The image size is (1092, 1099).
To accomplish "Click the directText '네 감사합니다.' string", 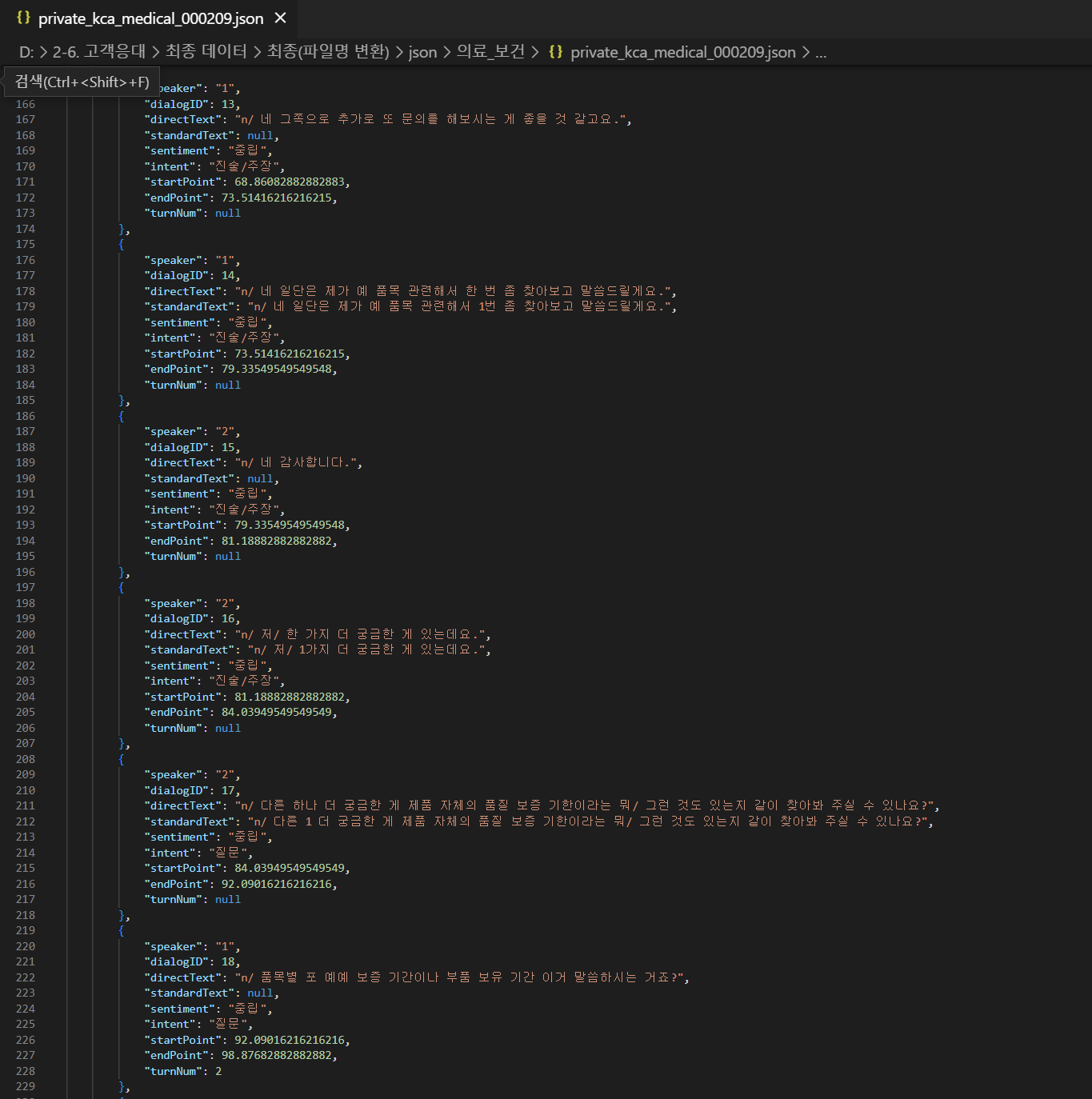I will pyautogui.click(x=295, y=462).
